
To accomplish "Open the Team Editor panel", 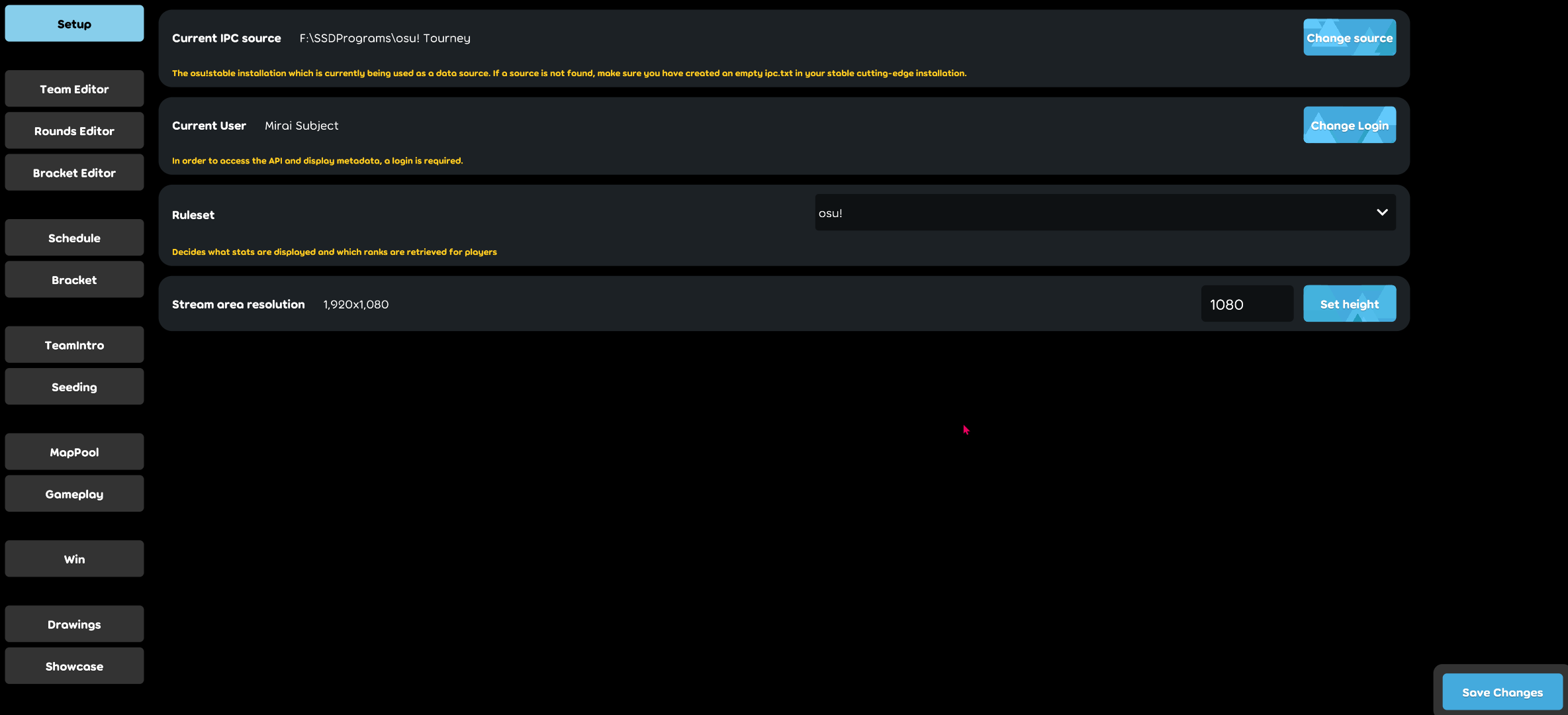I will [x=74, y=88].
